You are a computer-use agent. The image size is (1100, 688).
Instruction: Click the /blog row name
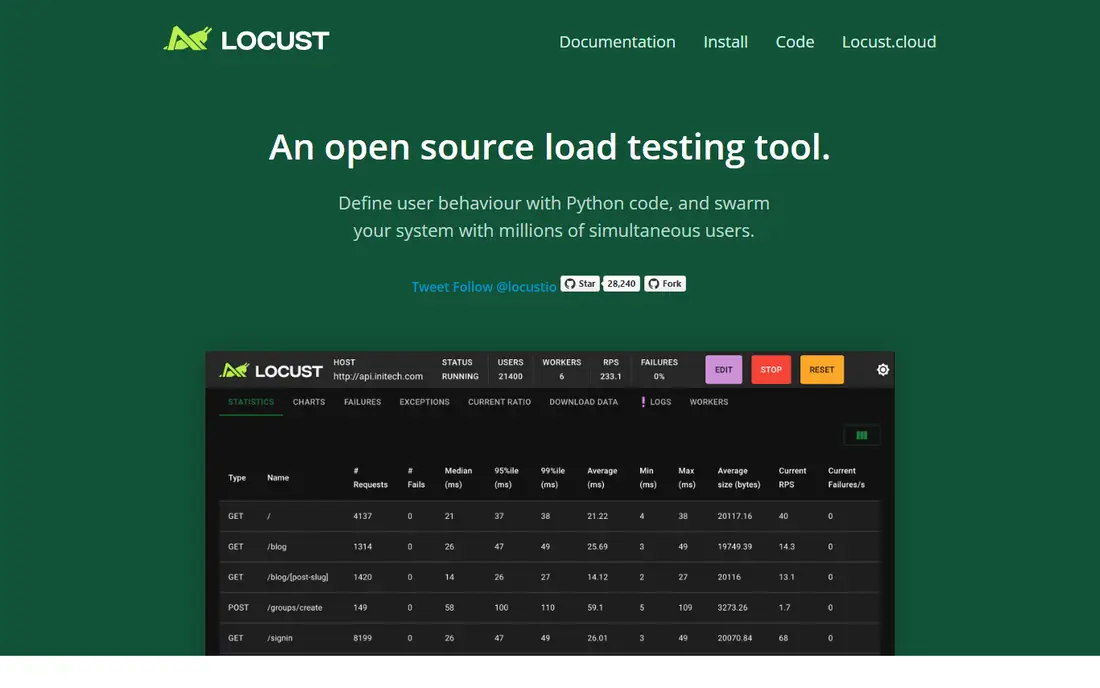pos(276,546)
